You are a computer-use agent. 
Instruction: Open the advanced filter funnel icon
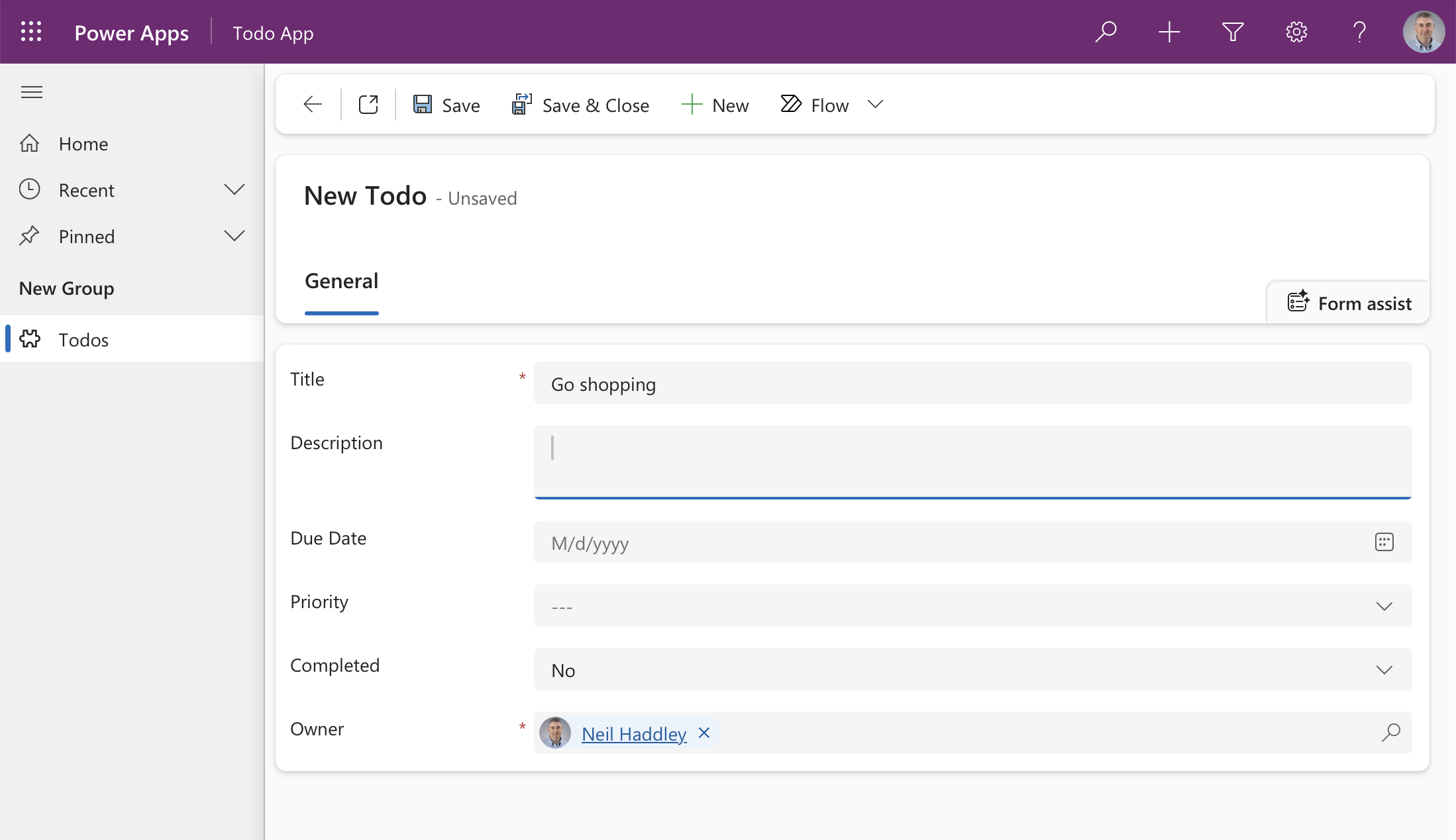(1233, 32)
